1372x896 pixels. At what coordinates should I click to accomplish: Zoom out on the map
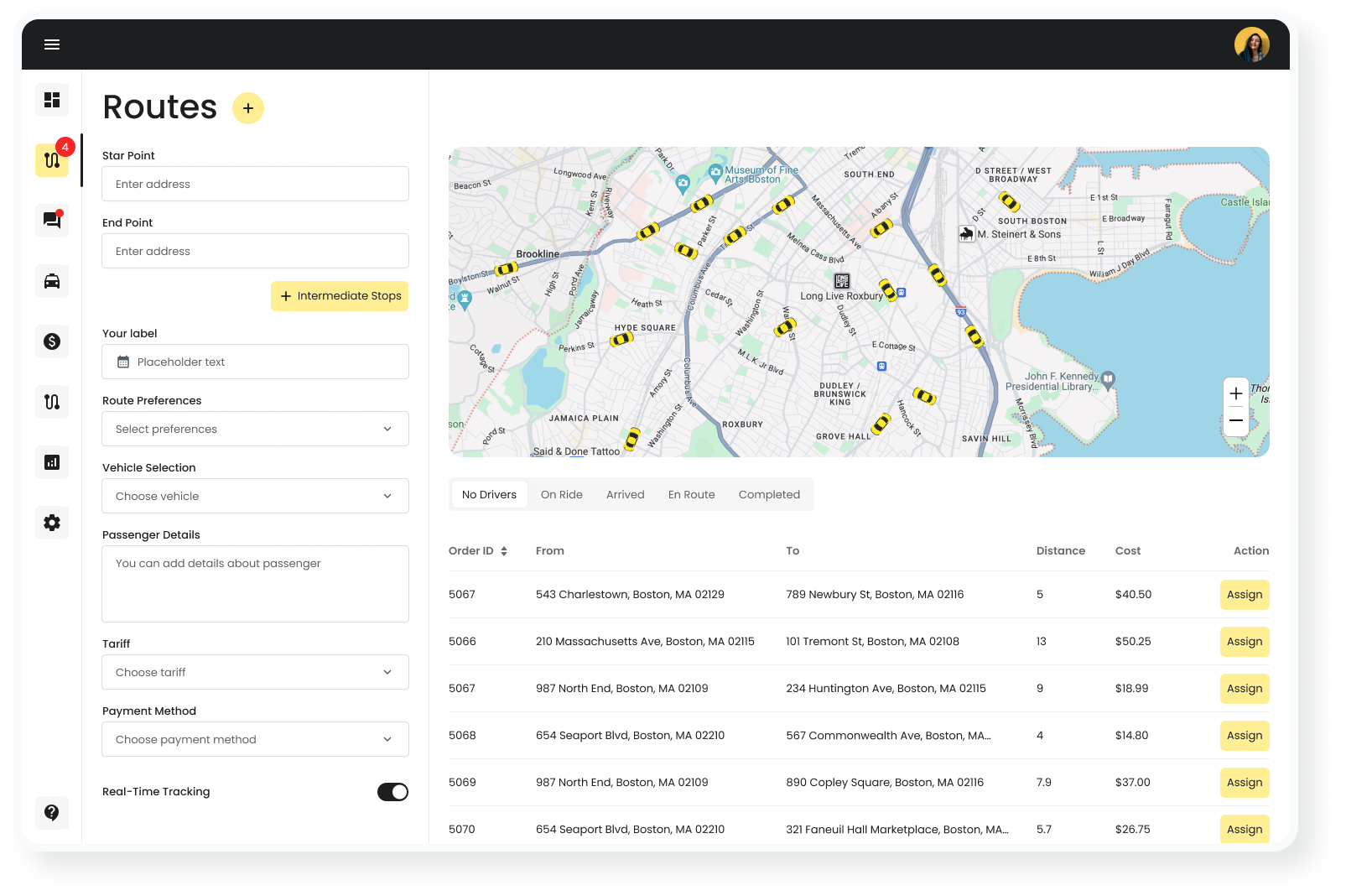(1236, 420)
